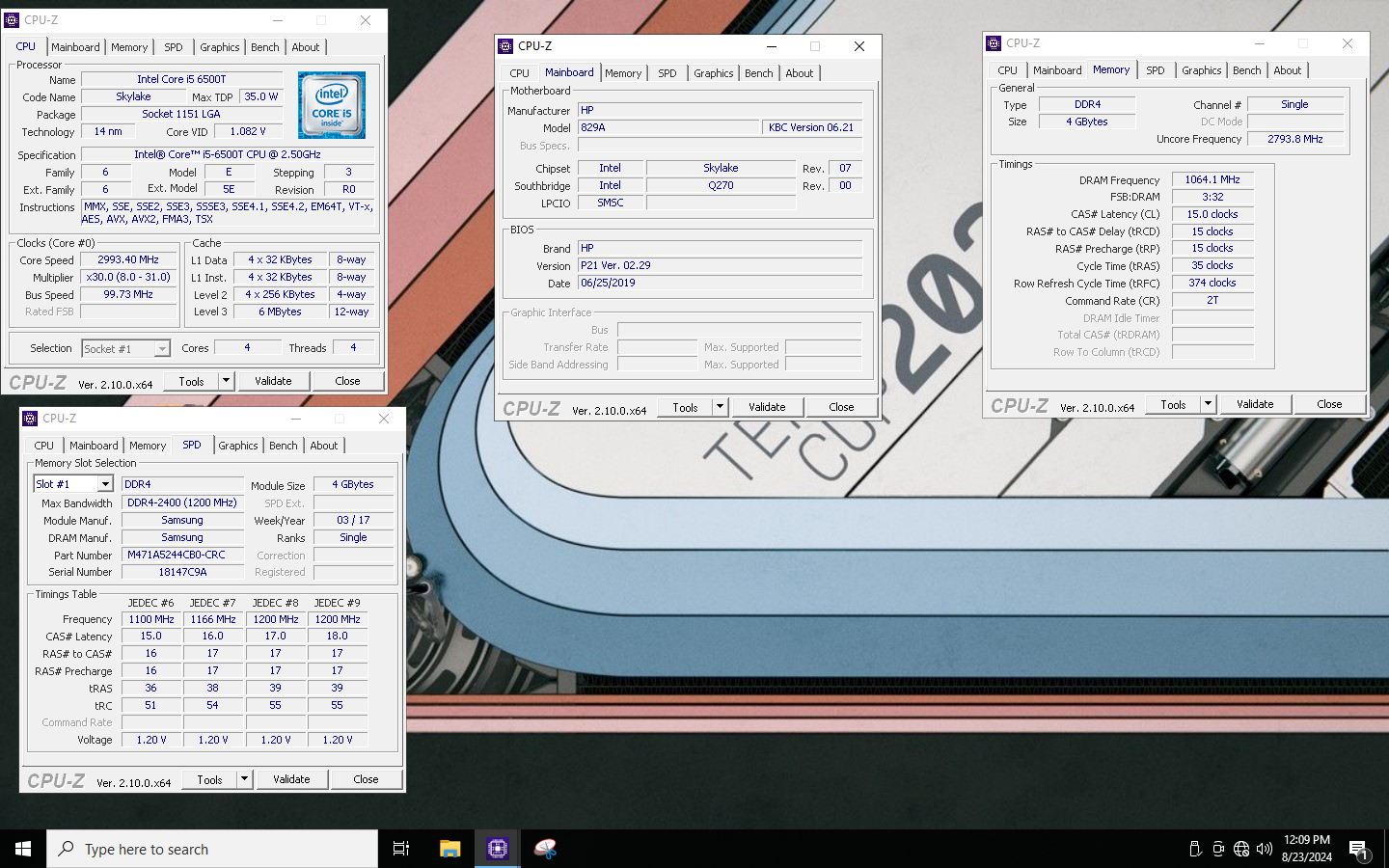1389x868 pixels.
Task: Click CPU-Z app icon in Mainboard window title bar
Action: [x=505, y=45]
